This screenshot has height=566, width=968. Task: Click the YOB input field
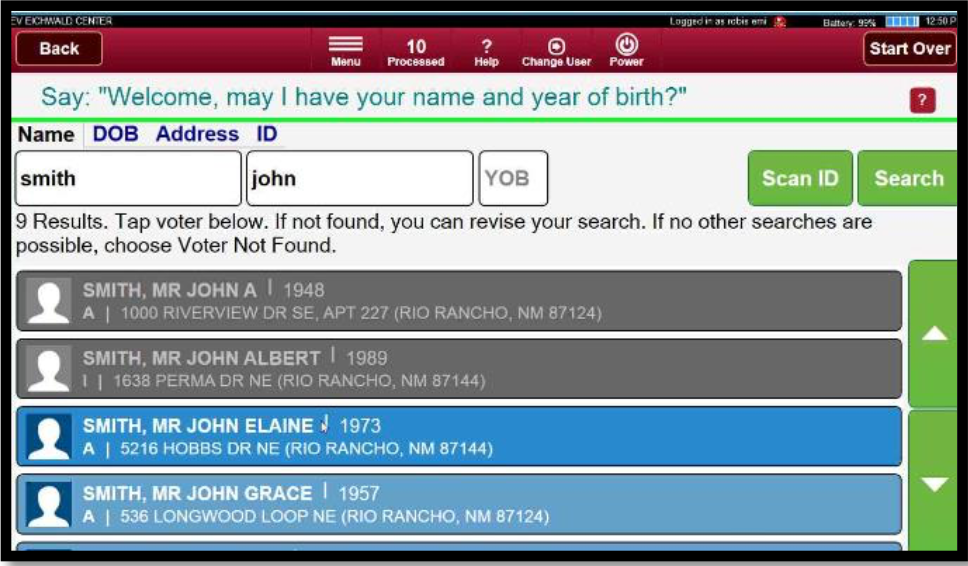[513, 178]
